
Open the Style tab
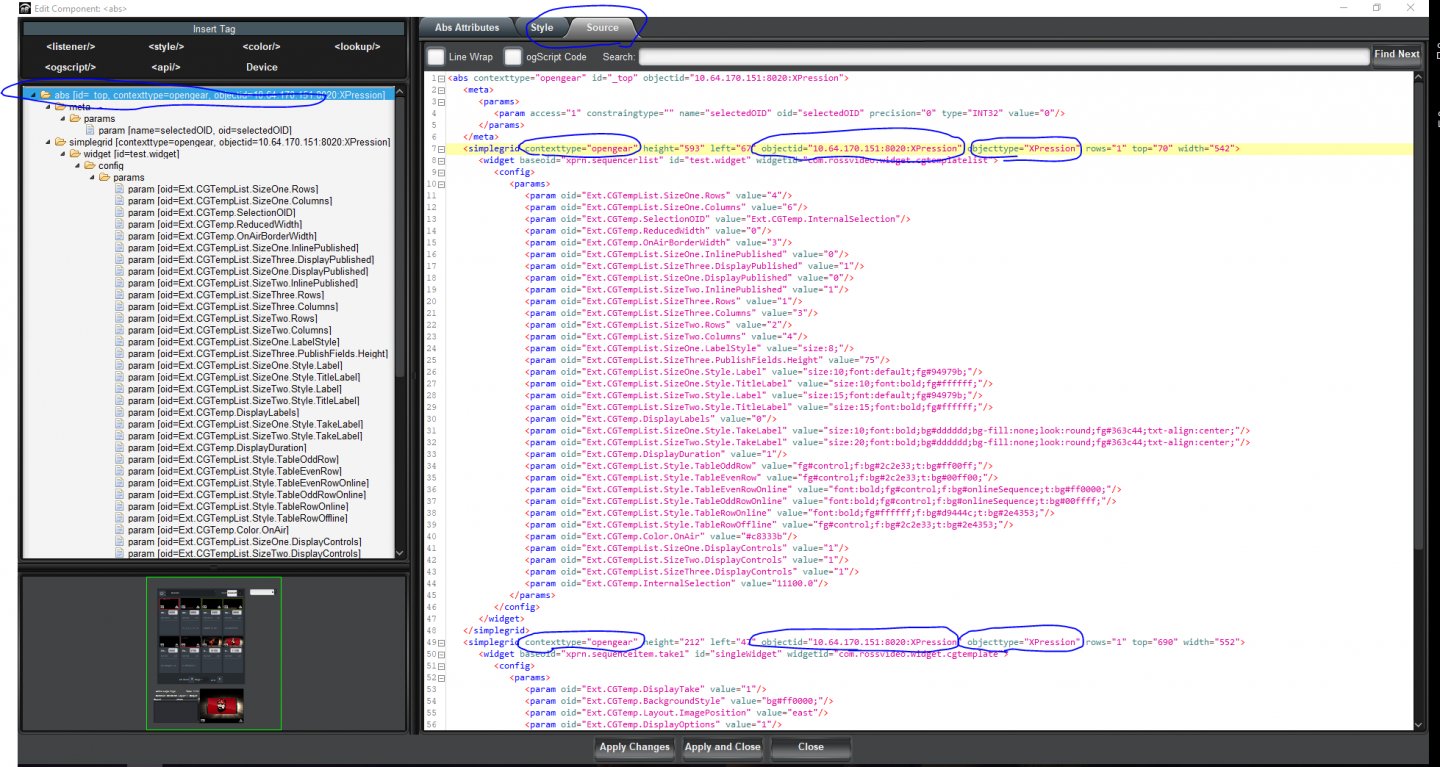click(542, 28)
